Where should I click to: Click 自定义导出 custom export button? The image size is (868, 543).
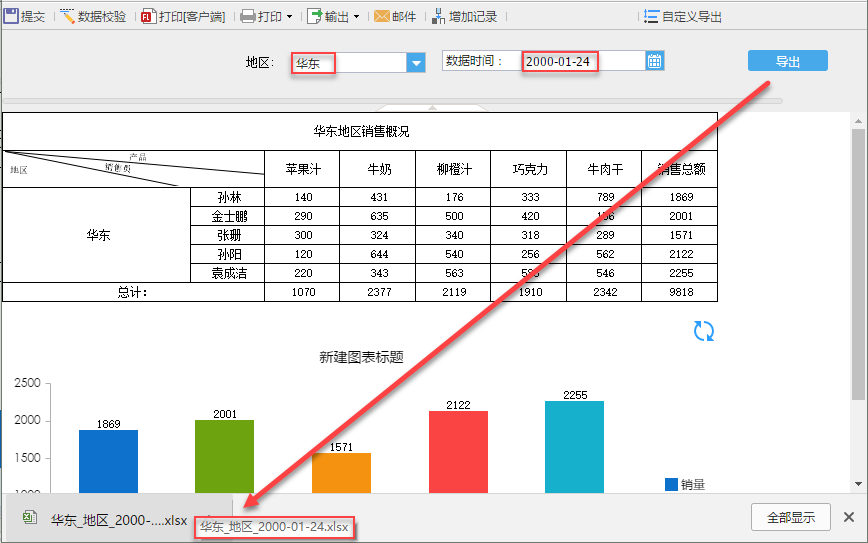(x=683, y=17)
